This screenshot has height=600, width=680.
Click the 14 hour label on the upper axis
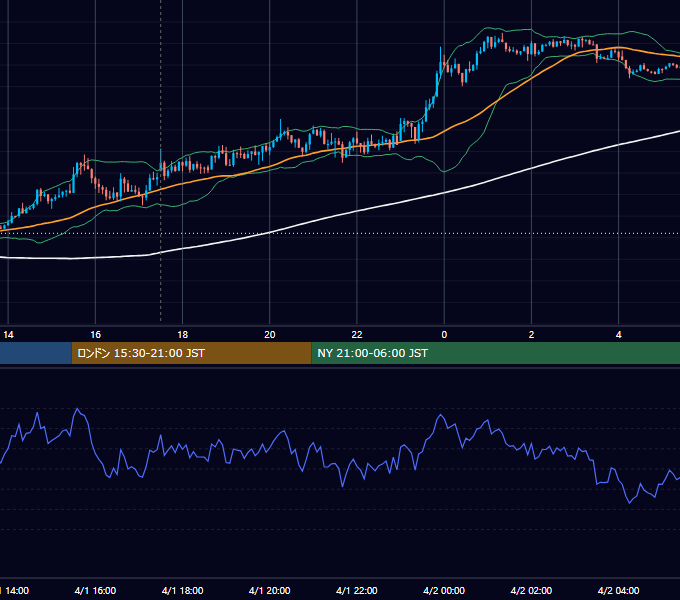[x=8, y=335]
